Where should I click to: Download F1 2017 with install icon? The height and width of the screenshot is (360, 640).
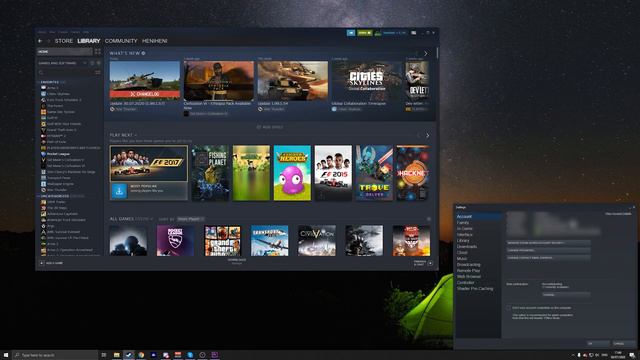click(x=119, y=191)
